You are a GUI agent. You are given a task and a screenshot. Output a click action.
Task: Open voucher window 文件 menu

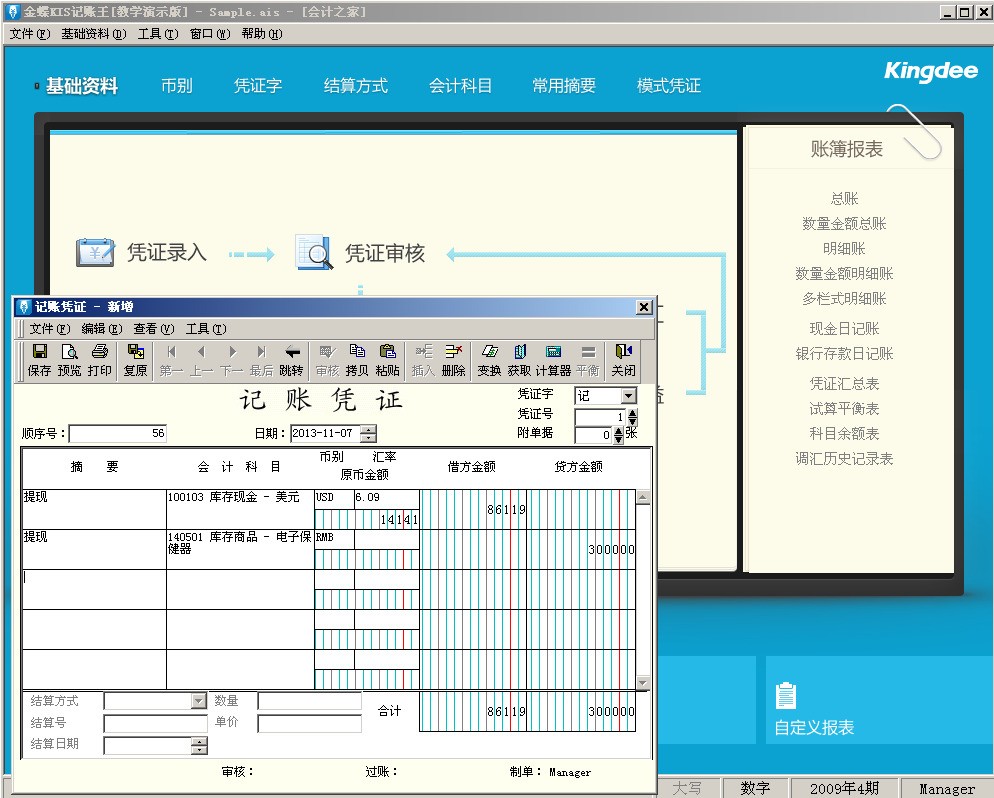[x=50, y=328]
